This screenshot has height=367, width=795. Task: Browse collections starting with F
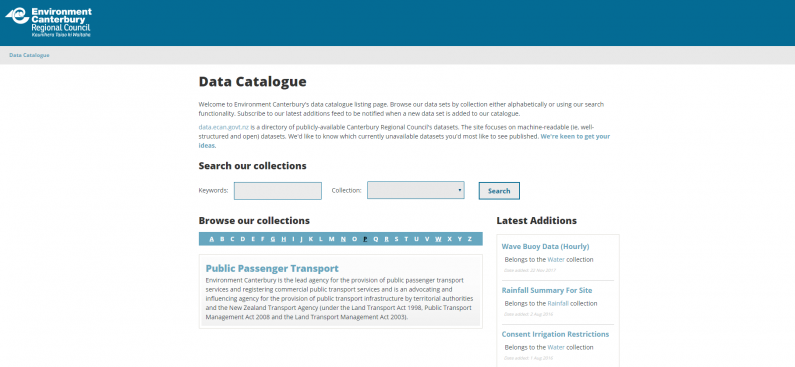click(x=262, y=239)
